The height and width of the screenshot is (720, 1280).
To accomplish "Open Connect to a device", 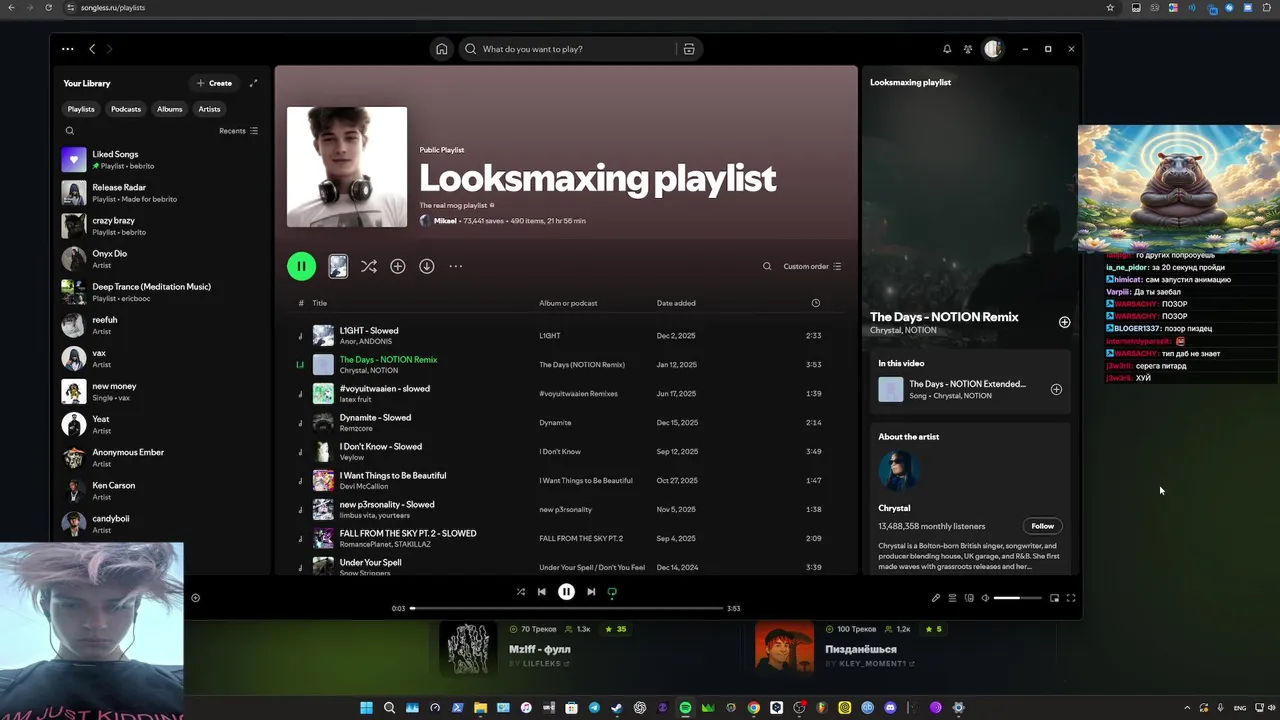I will point(969,598).
